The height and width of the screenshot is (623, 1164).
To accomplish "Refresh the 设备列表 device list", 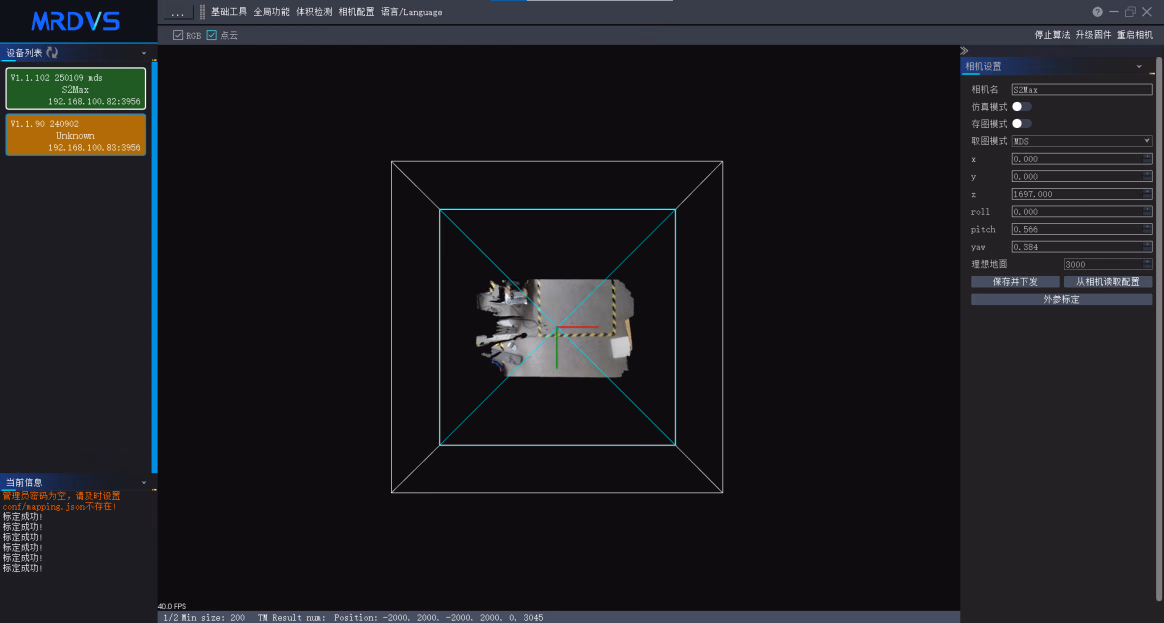I will click(52, 53).
